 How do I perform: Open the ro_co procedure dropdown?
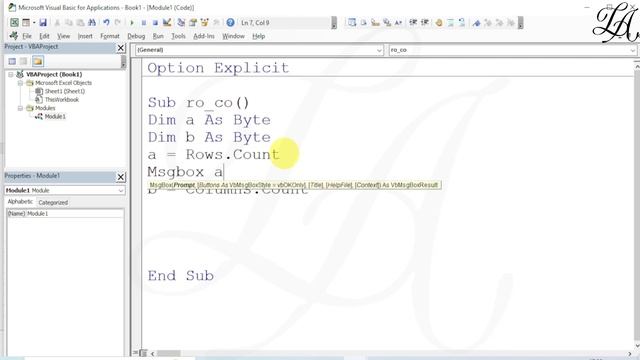633,50
